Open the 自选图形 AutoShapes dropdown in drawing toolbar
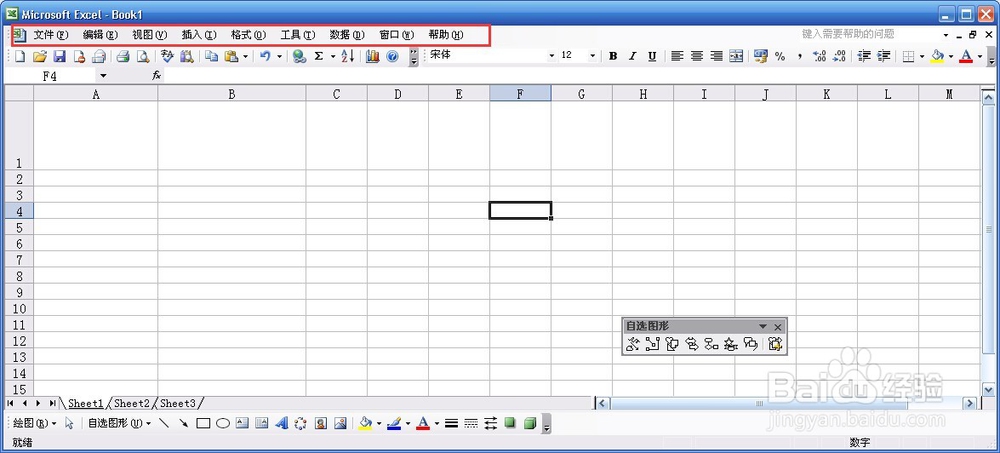 pyautogui.click(x=119, y=423)
